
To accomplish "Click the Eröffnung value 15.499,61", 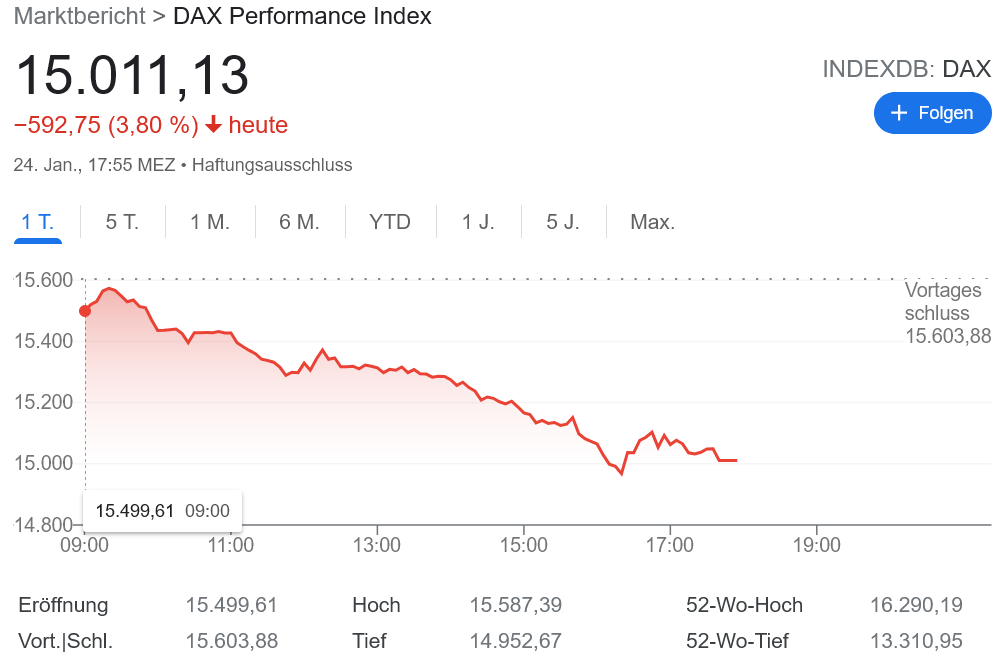I will tap(231, 605).
